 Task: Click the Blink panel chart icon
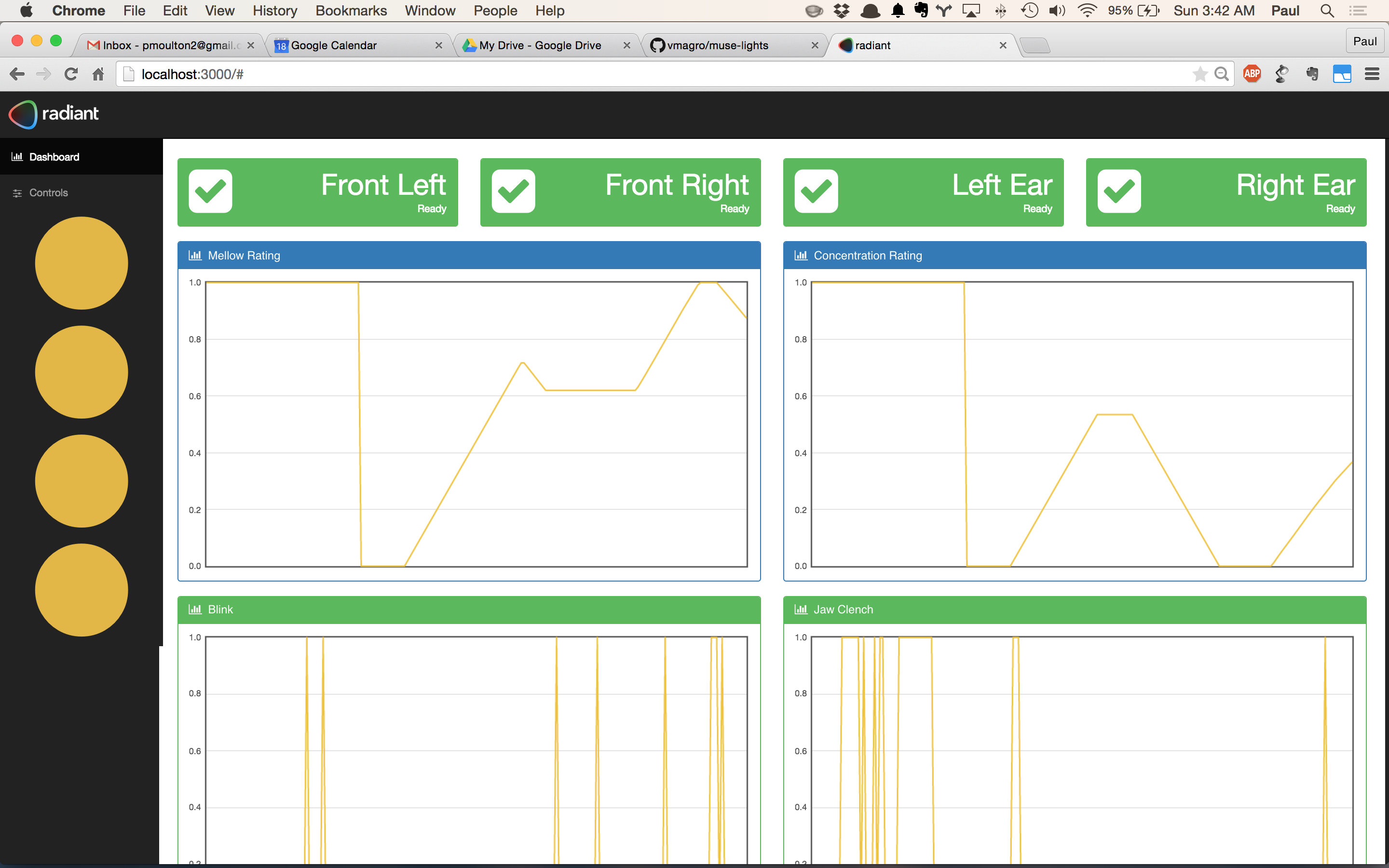[195, 610]
